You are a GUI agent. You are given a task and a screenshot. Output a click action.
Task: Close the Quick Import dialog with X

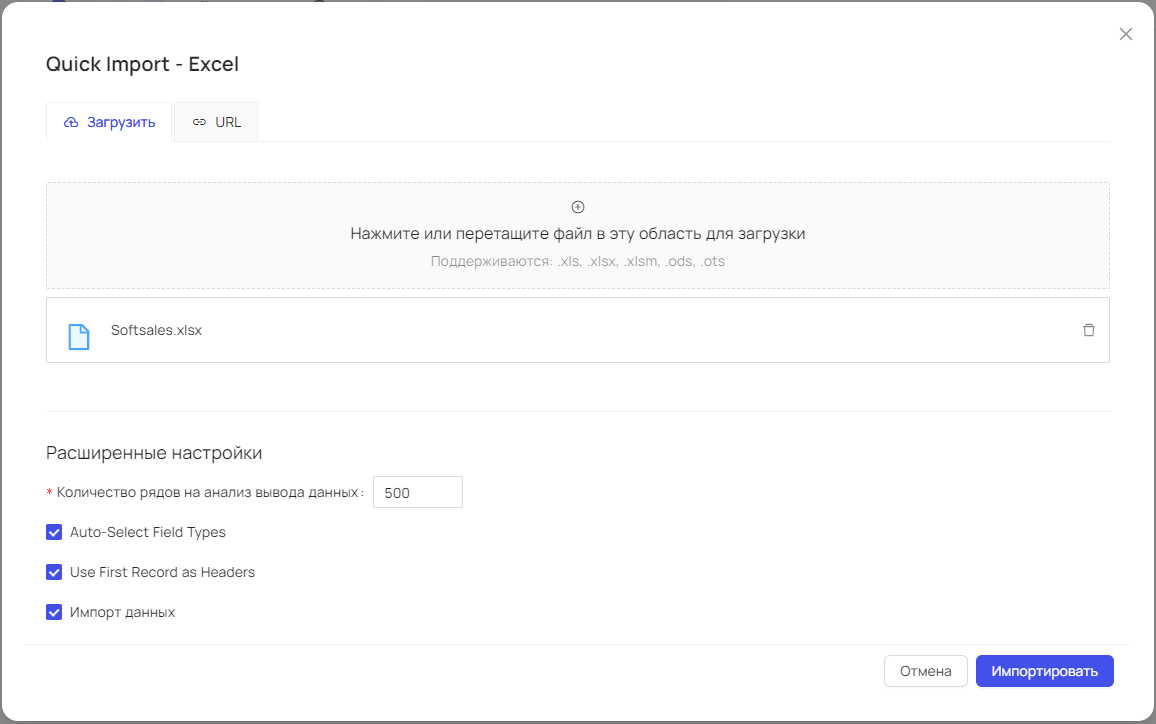pos(1125,34)
